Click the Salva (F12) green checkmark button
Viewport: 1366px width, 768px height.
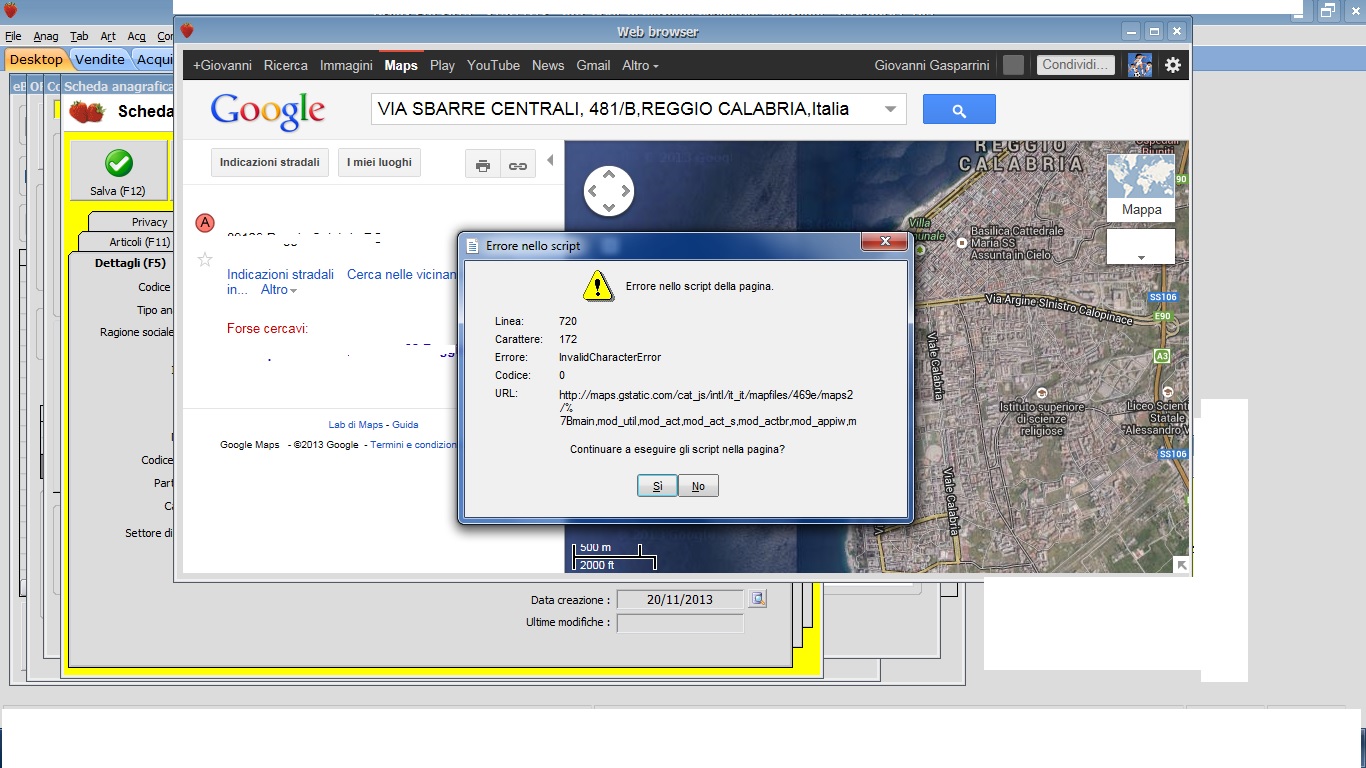118,170
